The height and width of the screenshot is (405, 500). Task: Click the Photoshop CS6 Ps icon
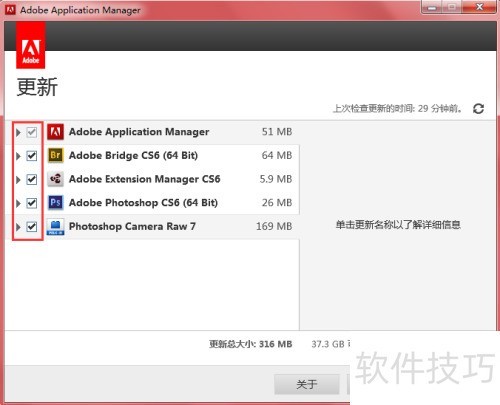point(55,203)
